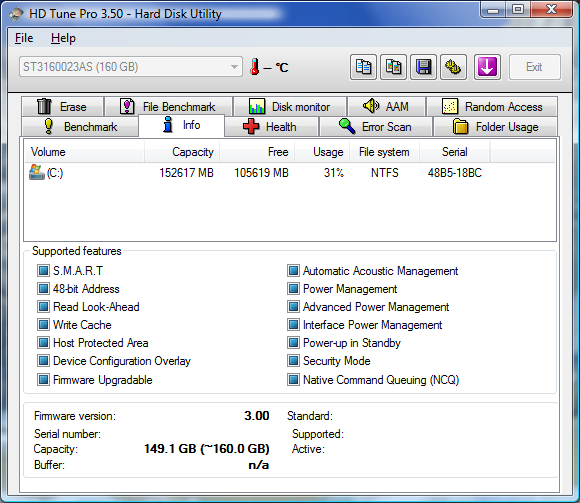Click the capacity value 149.1 GB (~160.0 GB)
Screen dimensions: 580x503
pyautogui.click(x=207, y=449)
